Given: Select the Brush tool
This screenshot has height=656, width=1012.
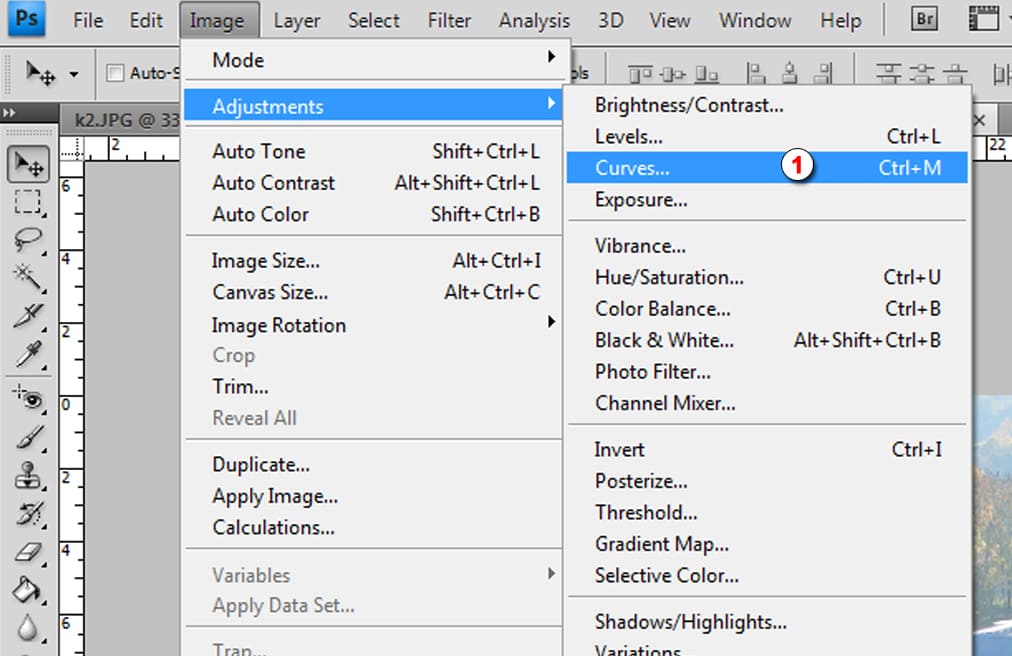Looking at the screenshot, I should tap(28, 438).
